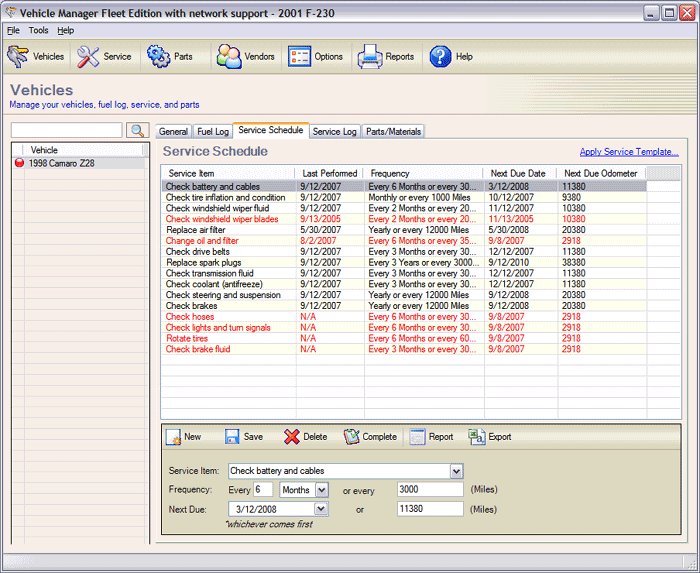Click Apply Service Template link
700x573 pixels.
click(629, 152)
